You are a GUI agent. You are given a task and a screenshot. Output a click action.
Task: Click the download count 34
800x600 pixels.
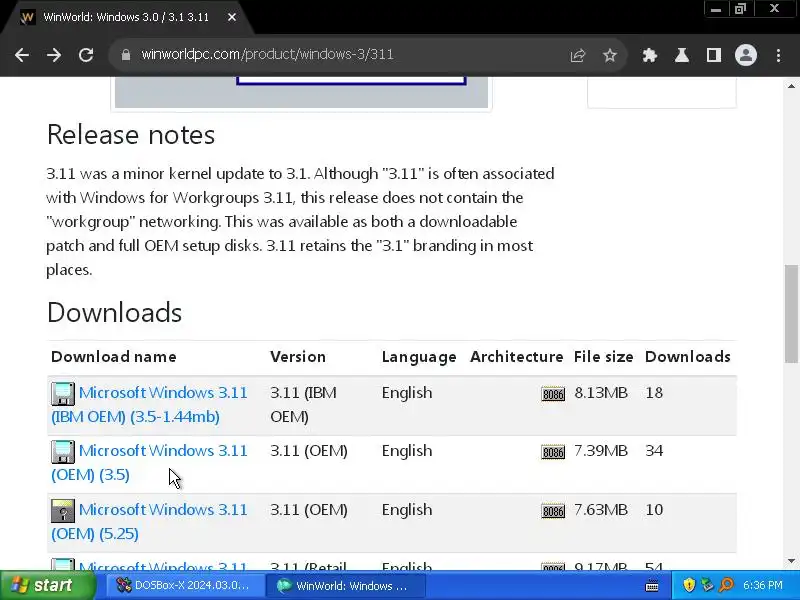(654, 451)
